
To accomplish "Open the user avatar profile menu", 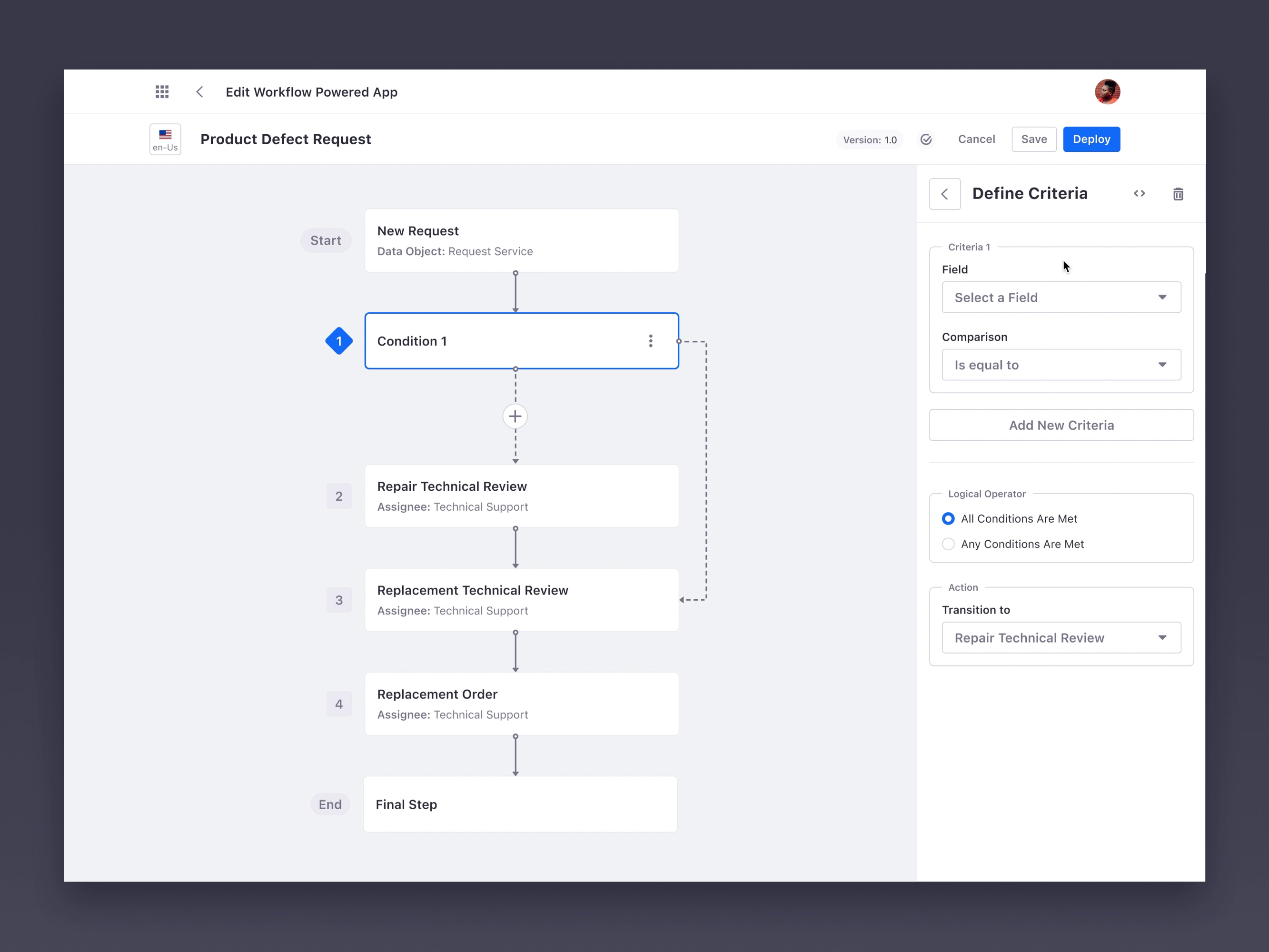I will click(x=1107, y=92).
